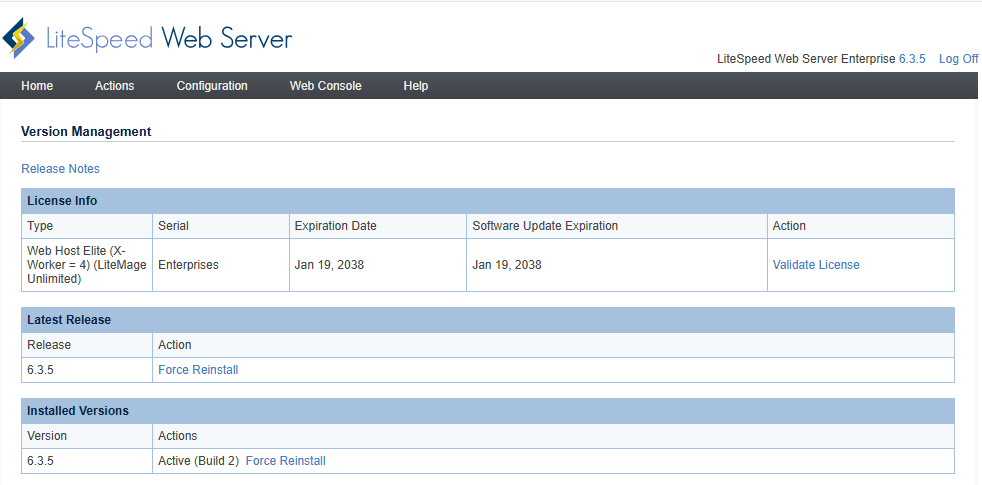The image size is (982, 485).
Task: Click the Installed Versions section header
Action: pos(488,411)
